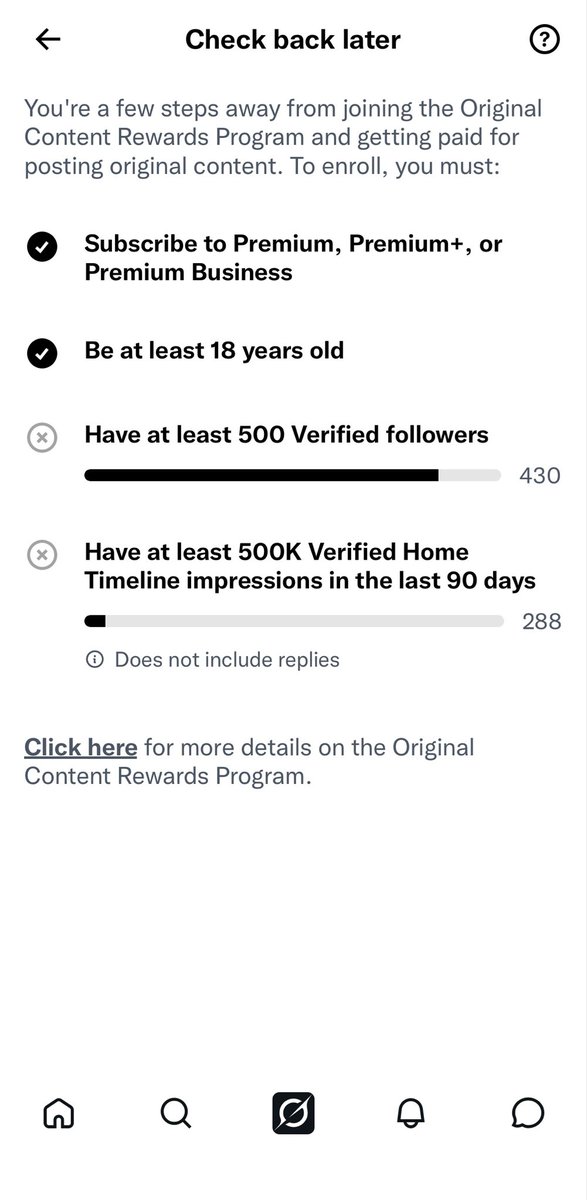587x1200 pixels.
Task: Tap the 'Check back later' page title
Action: pyautogui.click(x=293, y=40)
